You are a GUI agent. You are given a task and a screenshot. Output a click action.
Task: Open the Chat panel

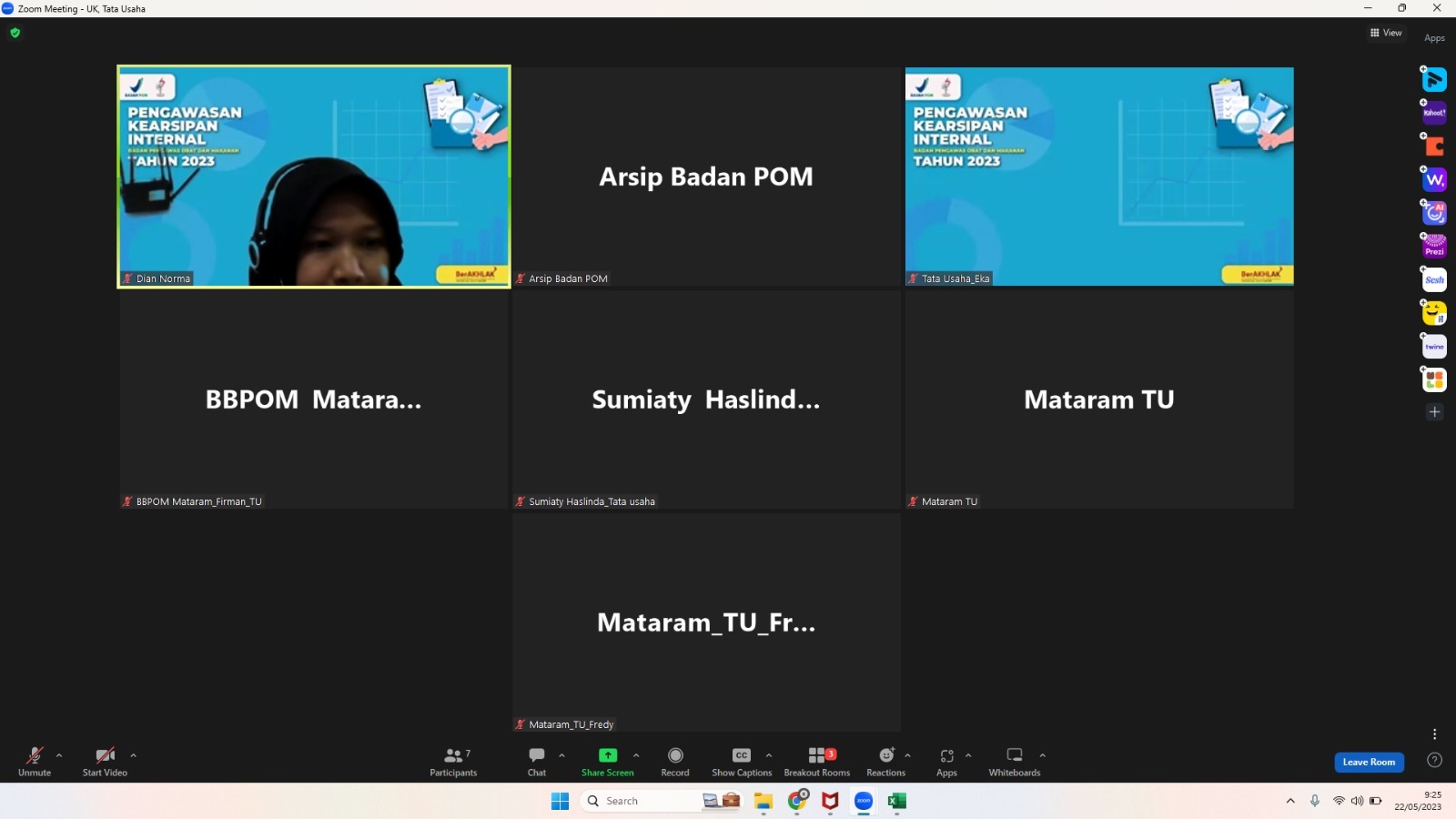pyautogui.click(x=537, y=762)
